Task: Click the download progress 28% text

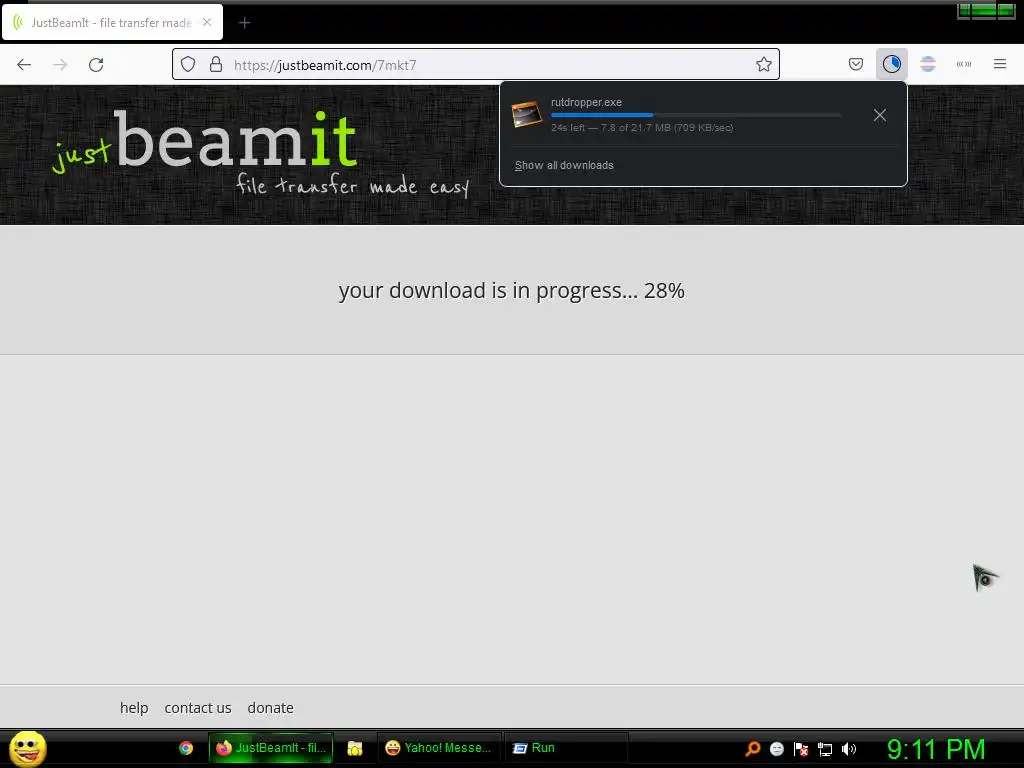Action: tap(511, 291)
